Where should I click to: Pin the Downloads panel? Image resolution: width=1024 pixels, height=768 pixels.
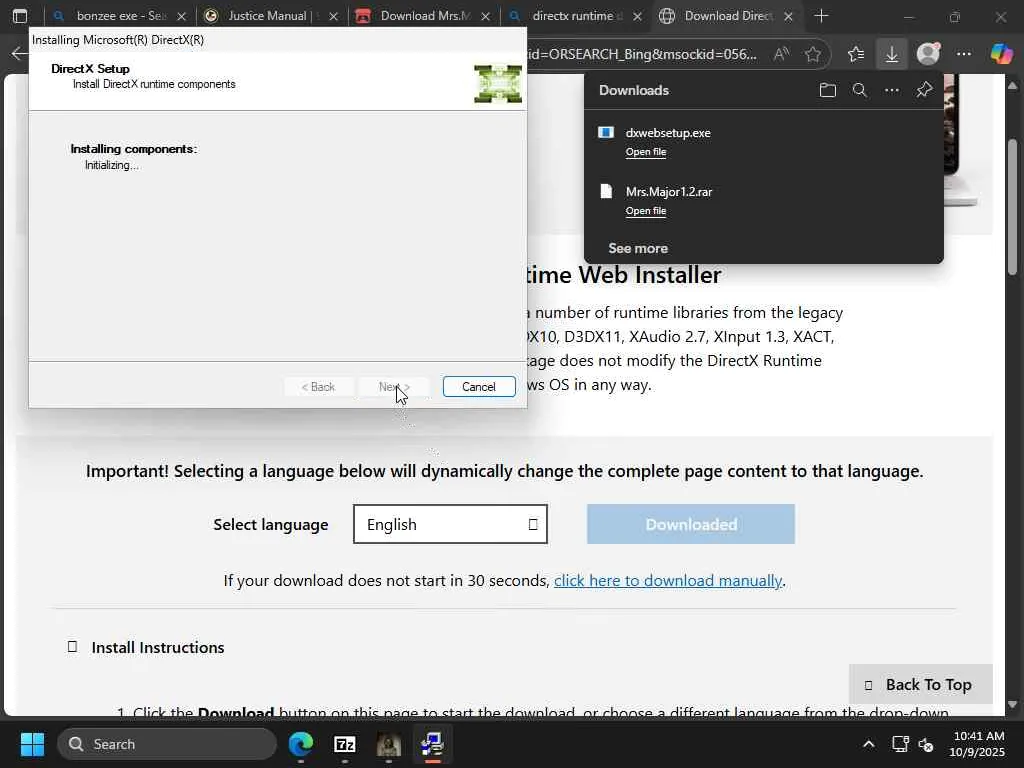(924, 90)
